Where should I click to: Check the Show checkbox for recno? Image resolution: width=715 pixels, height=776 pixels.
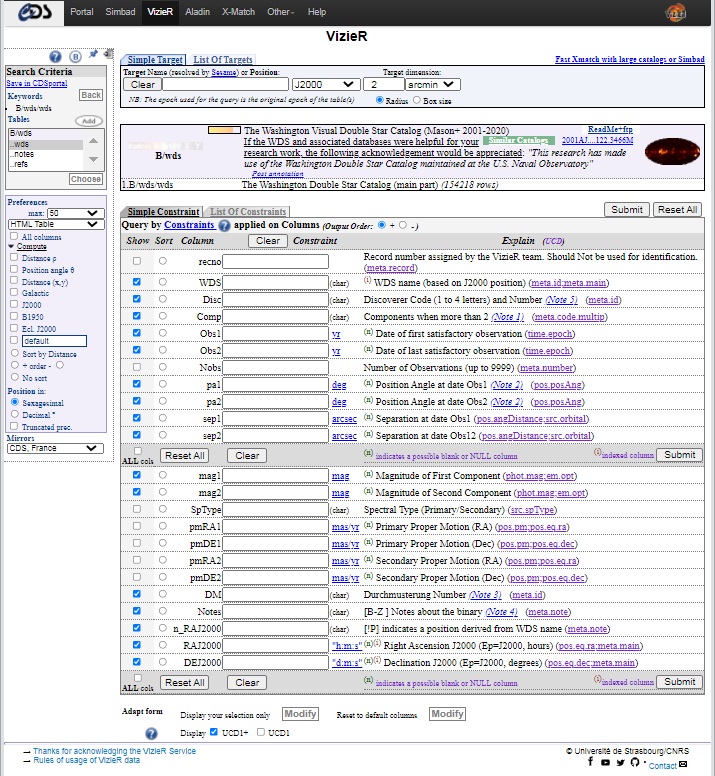(x=137, y=261)
